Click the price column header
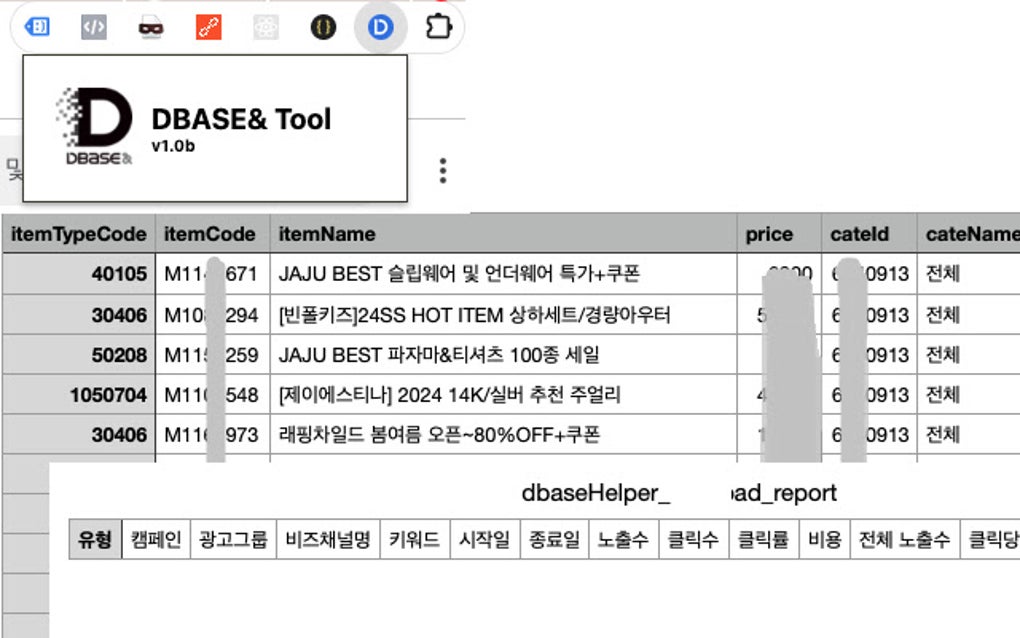The height and width of the screenshot is (638, 1020). pos(769,234)
